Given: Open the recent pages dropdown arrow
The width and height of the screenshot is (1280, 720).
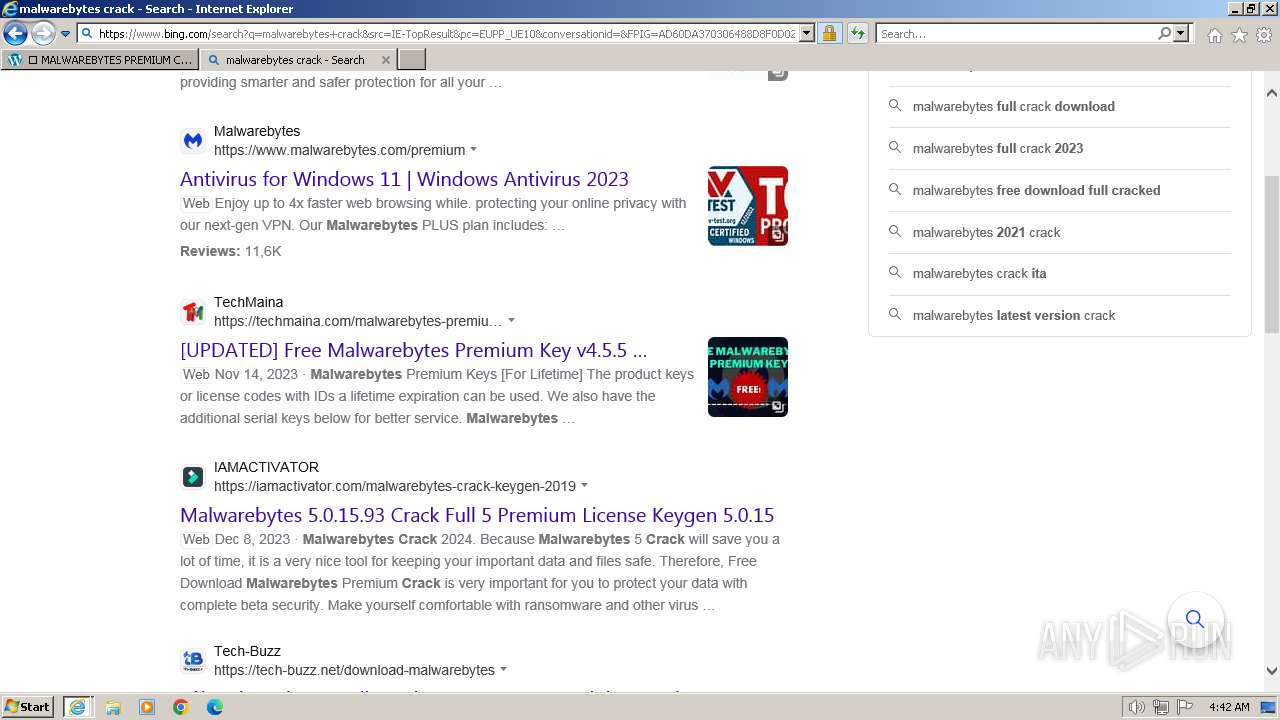Looking at the screenshot, I should [x=65, y=34].
